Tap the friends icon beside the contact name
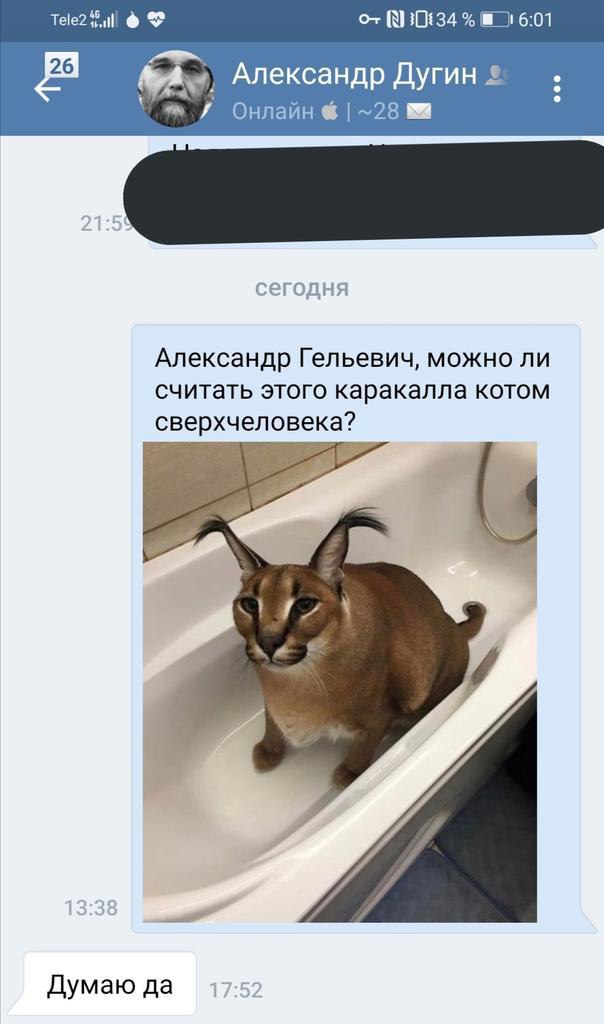The image size is (604, 1024). 497,76
